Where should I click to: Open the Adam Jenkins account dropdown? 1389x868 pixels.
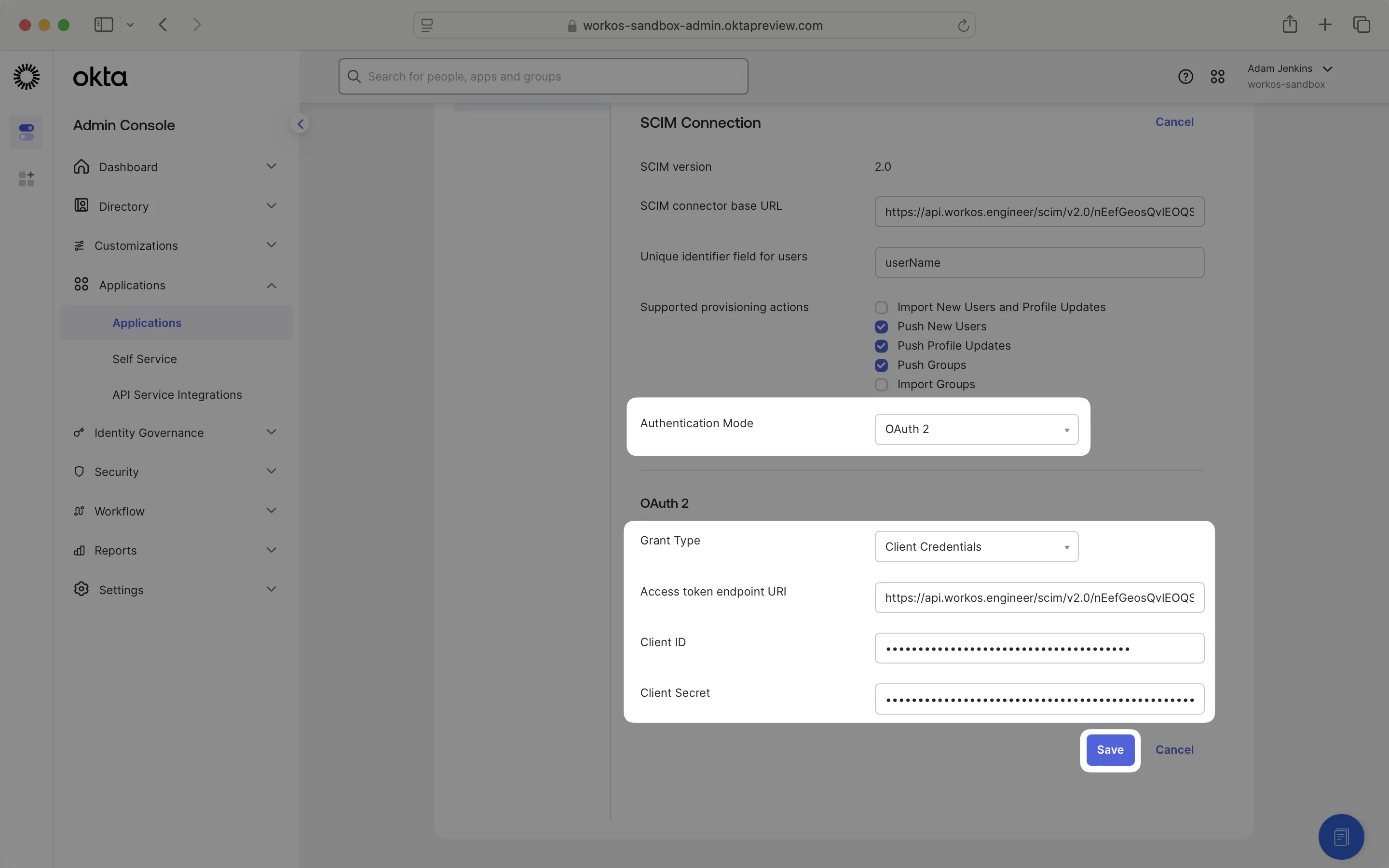(1290, 76)
